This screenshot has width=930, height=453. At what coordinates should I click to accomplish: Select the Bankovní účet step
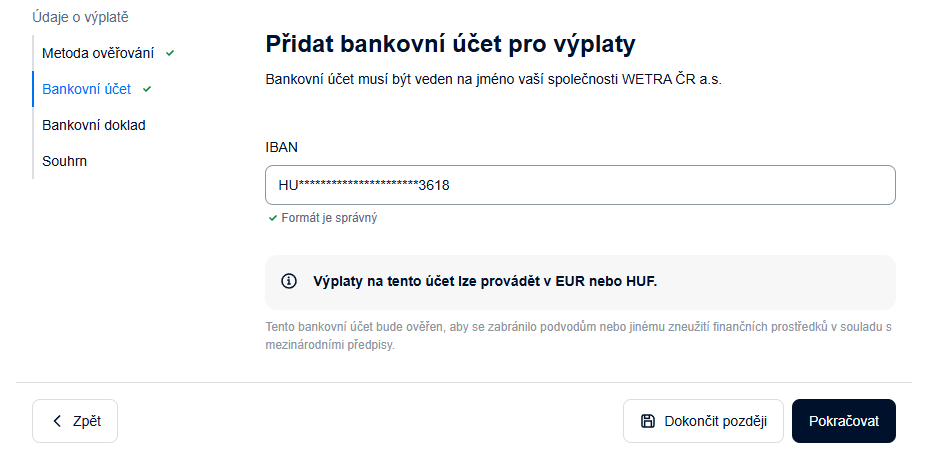[x=86, y=89]
